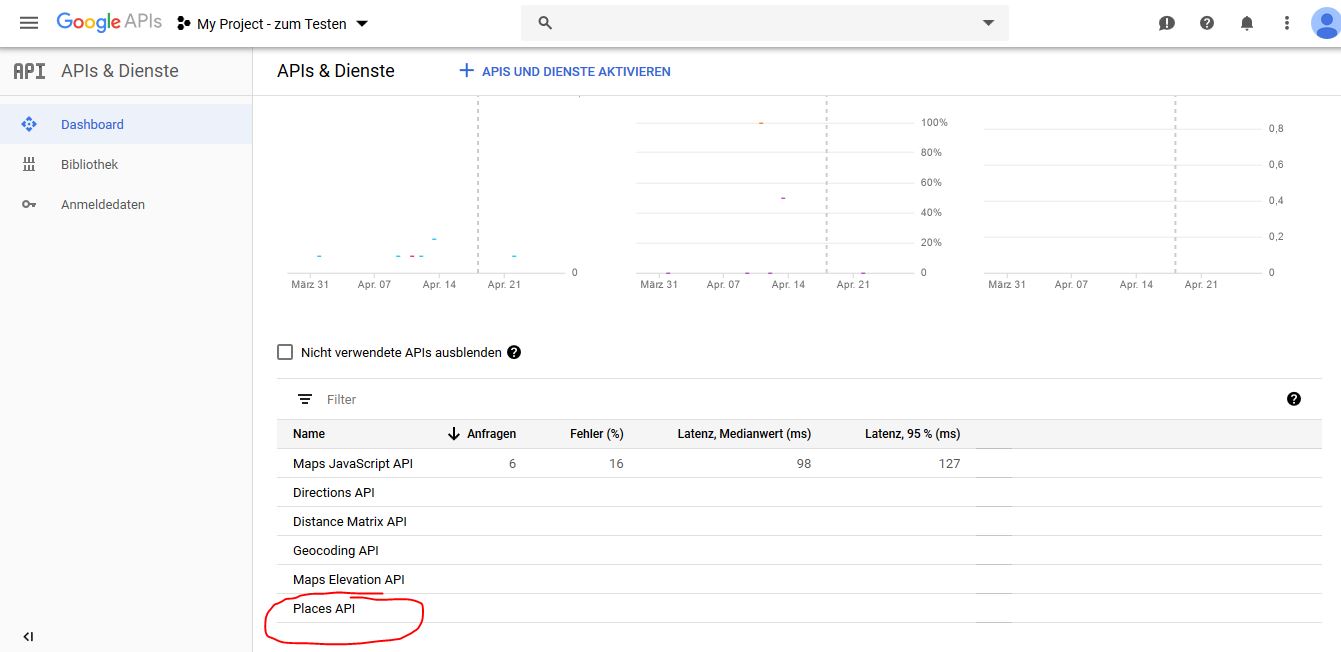This screenshot has width=1341, height=652.
Task: Click the Dashboard icon in sidebar
Action: pyautogui.click(x=29, y=124)
